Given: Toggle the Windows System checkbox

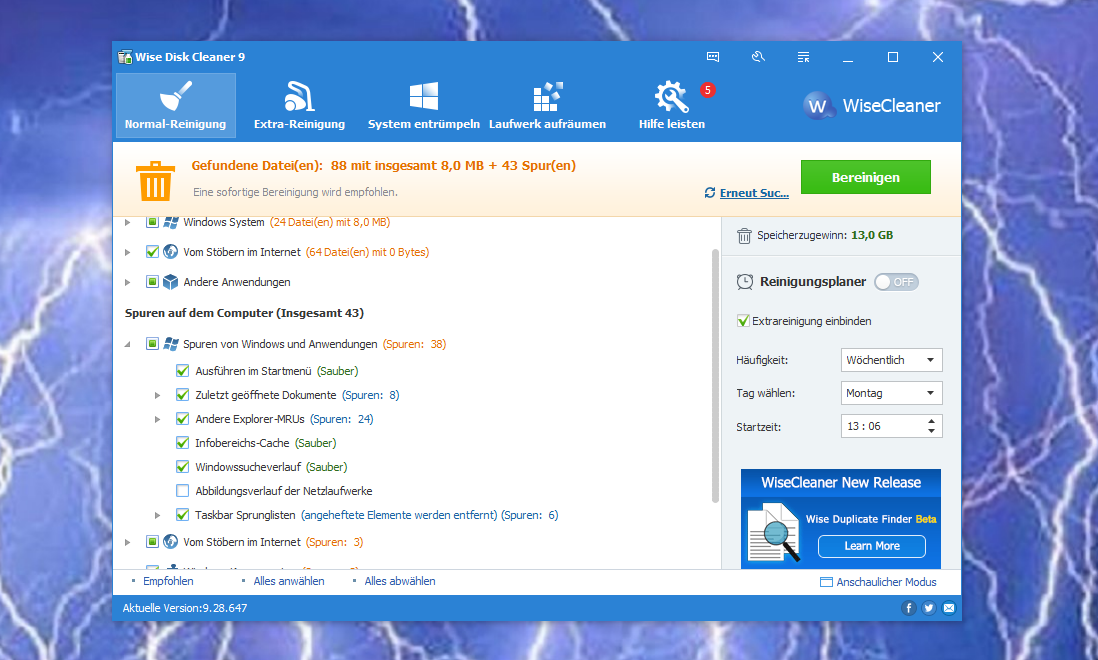Looking at the screenshot, I should coord(153,222).
